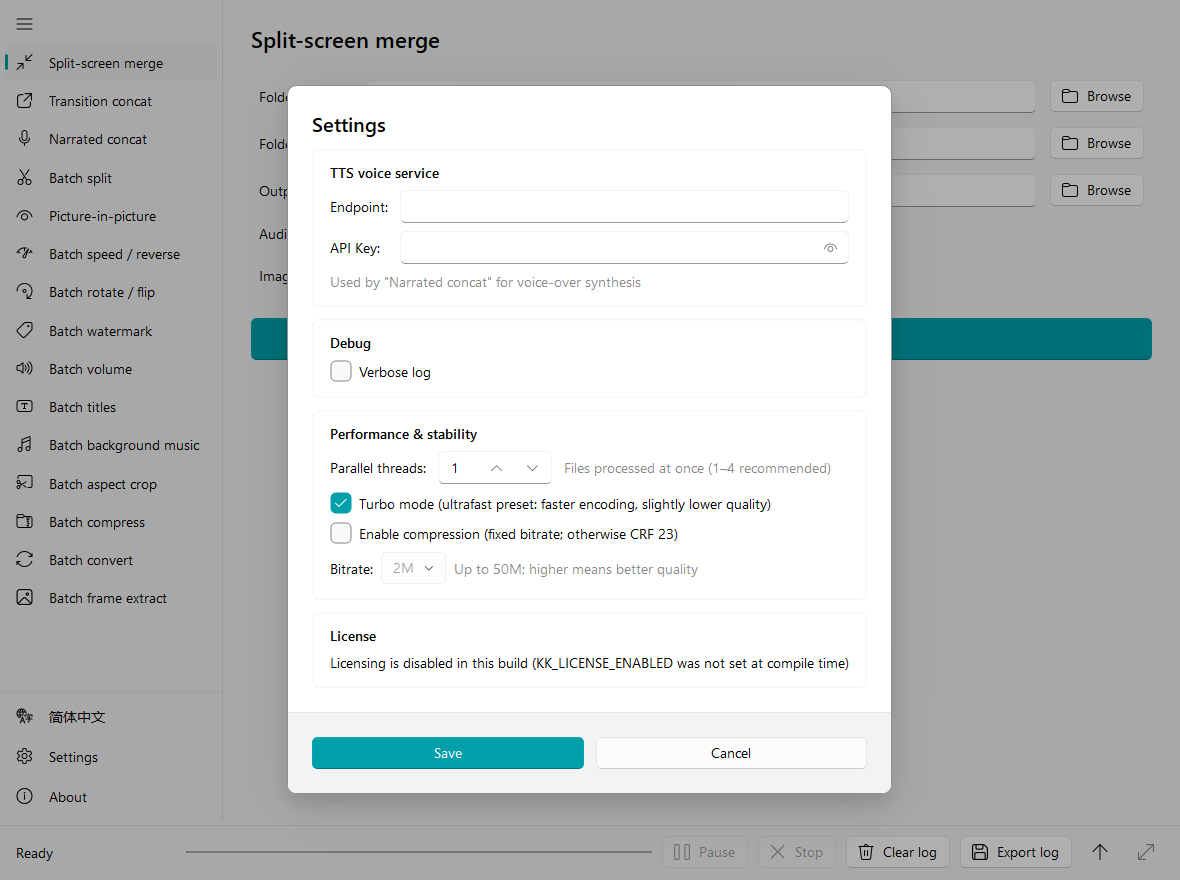Click the Batch aspect crop icon
The width and height of the screenshot is (1180, 880).
(x=25, y=483)
